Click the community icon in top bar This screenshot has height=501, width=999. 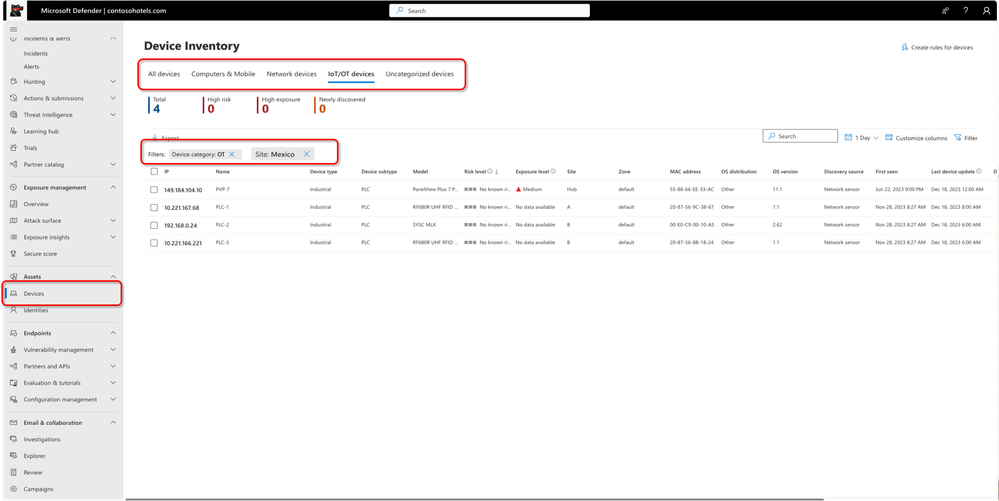click(946, 11)
